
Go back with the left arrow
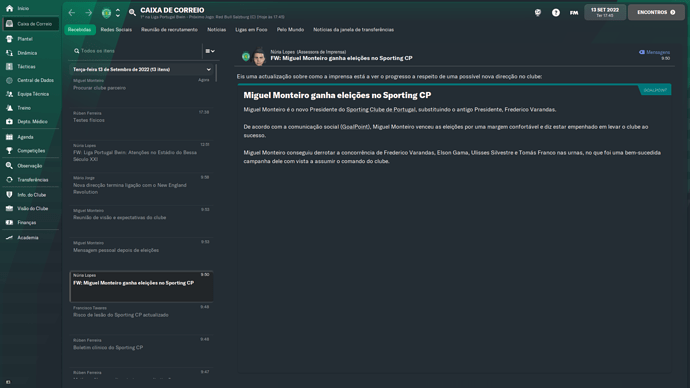point(72,13)
